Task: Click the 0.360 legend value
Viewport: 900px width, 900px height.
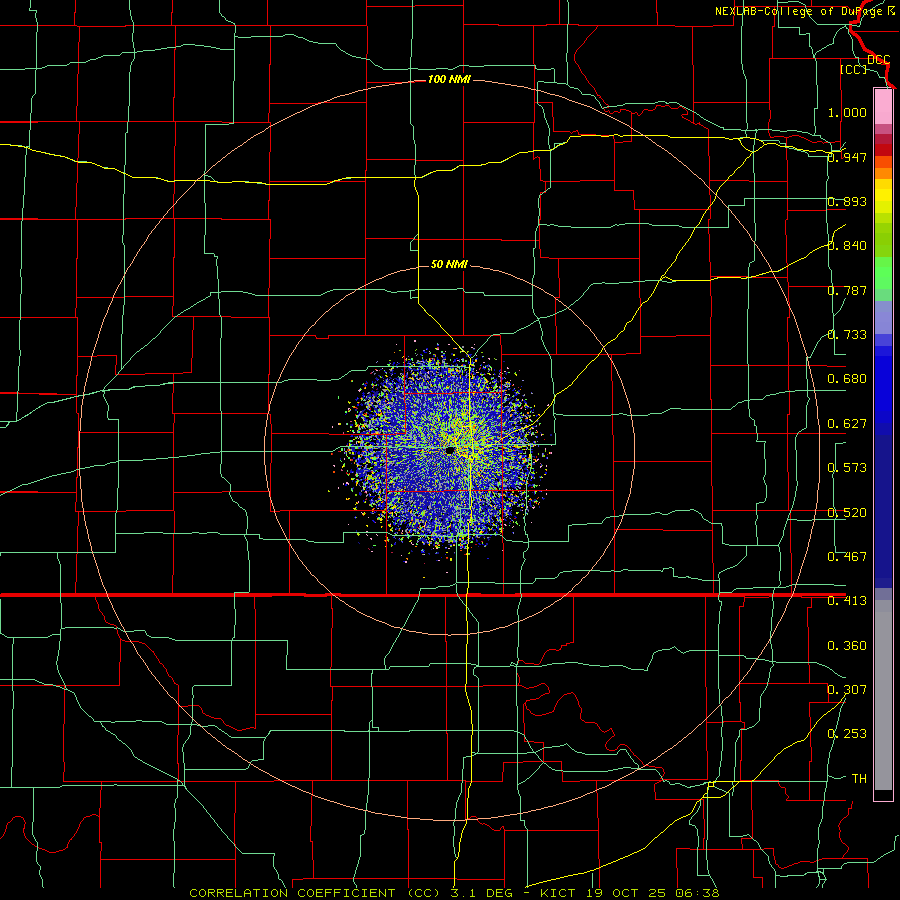Action: 847,646
